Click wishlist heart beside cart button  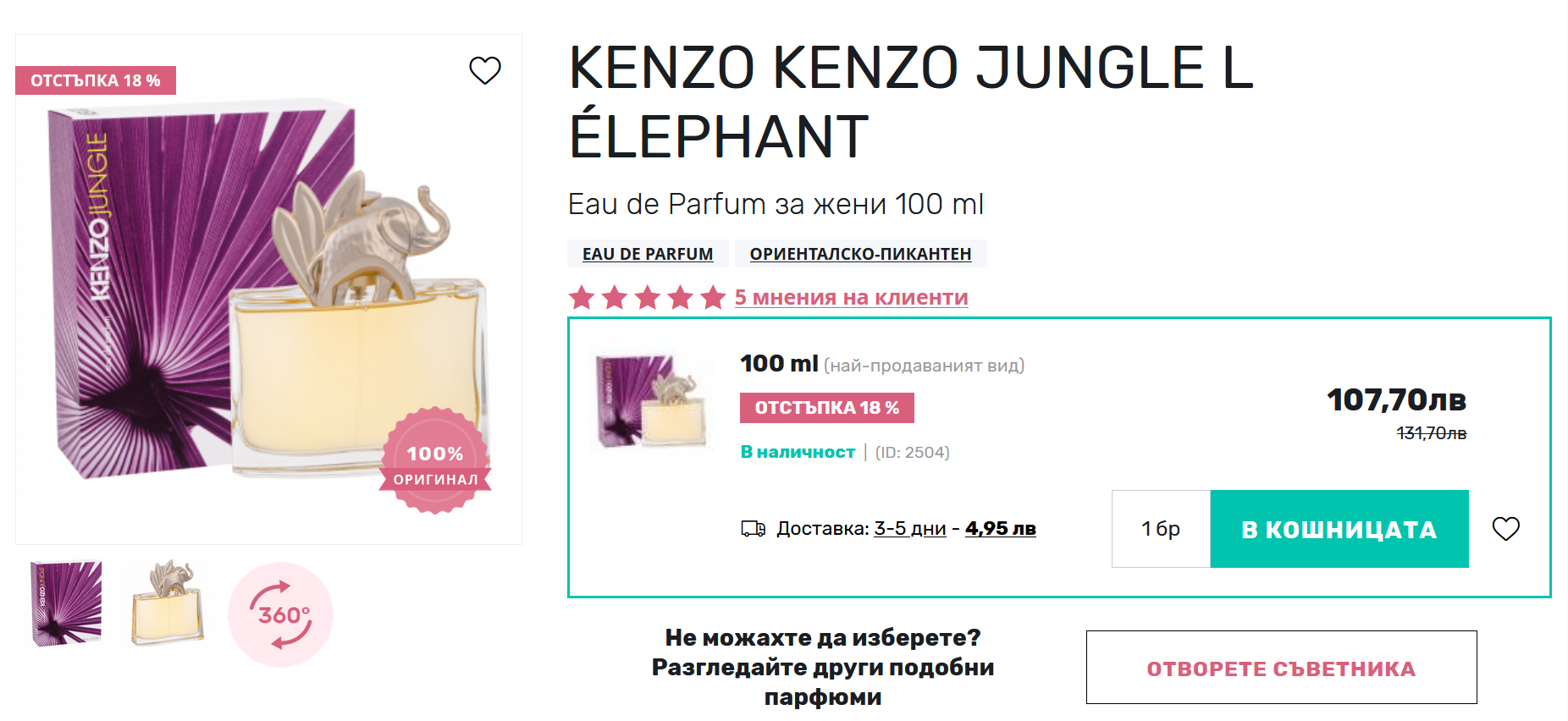click(1505, 529)
